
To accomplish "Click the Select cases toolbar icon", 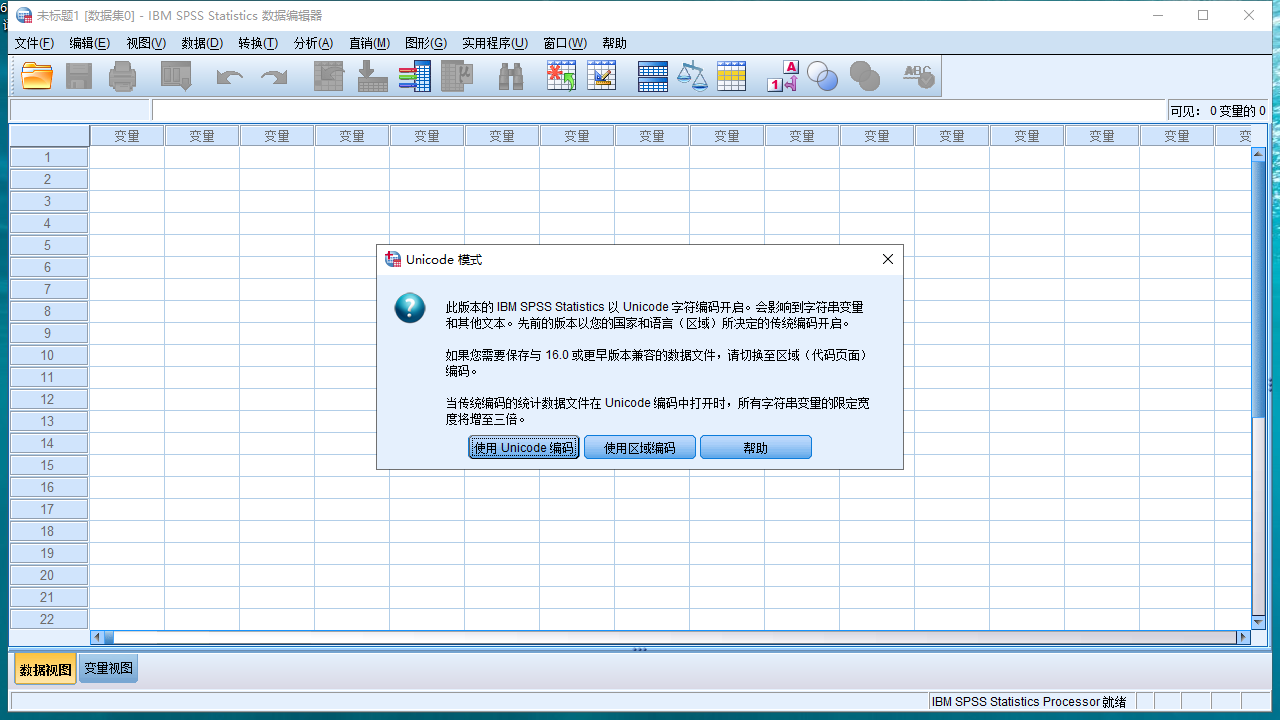I will coord(731,76).
